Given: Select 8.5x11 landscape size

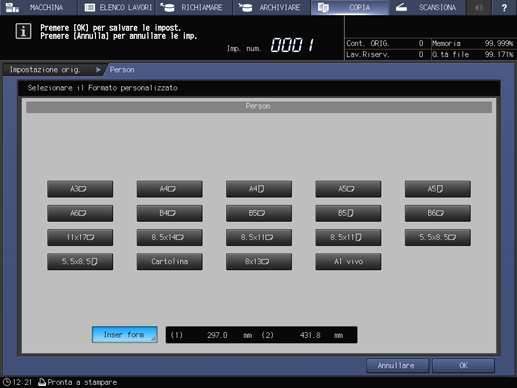Looking at the screenshot, I should click(x=259, y=237).
